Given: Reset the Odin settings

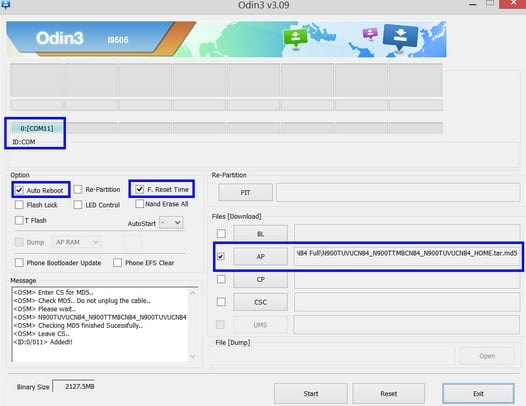Looking at the screenshot, I should point(388,394).
